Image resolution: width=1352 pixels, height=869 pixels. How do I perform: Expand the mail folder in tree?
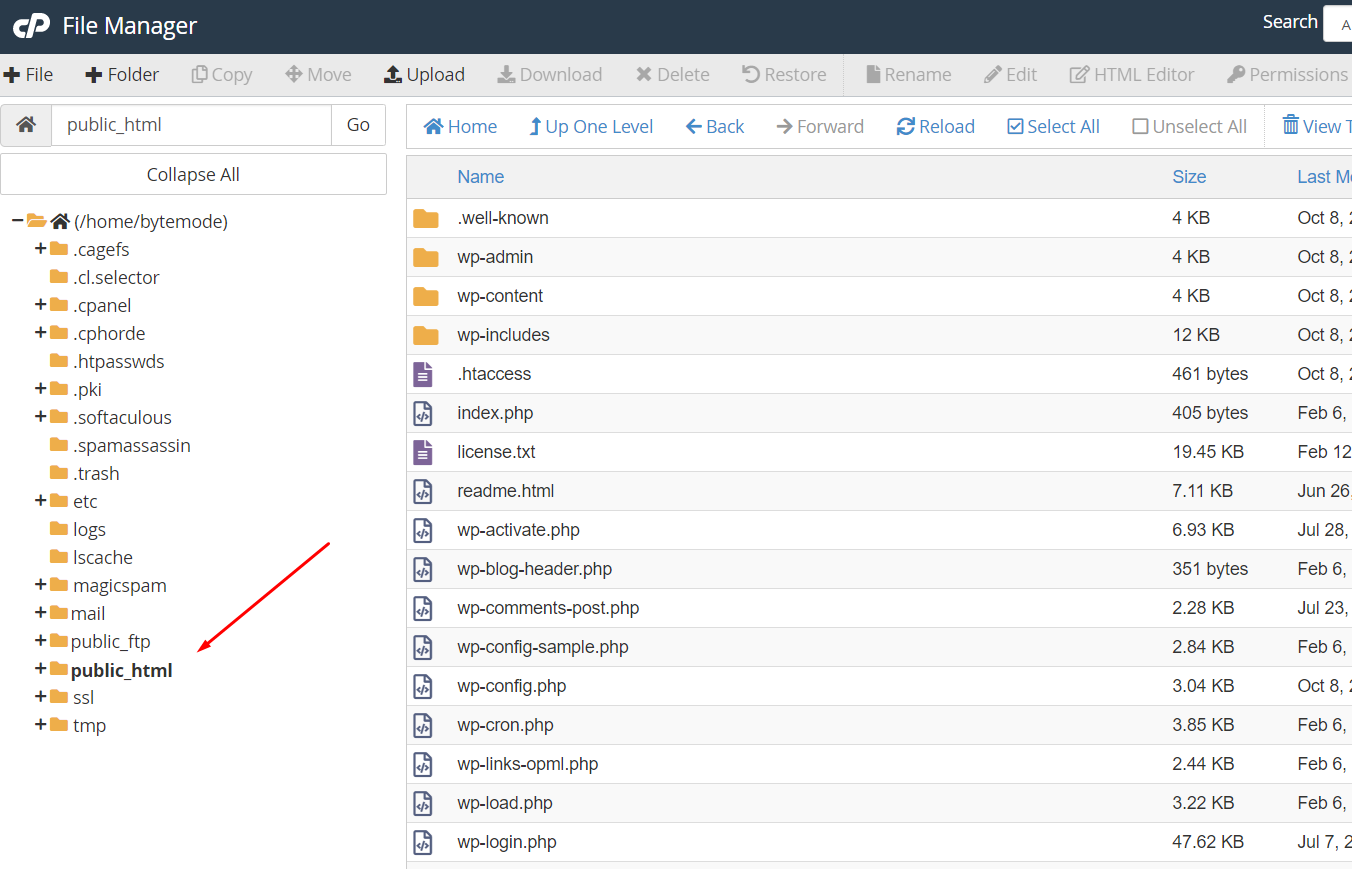point(40,613)
